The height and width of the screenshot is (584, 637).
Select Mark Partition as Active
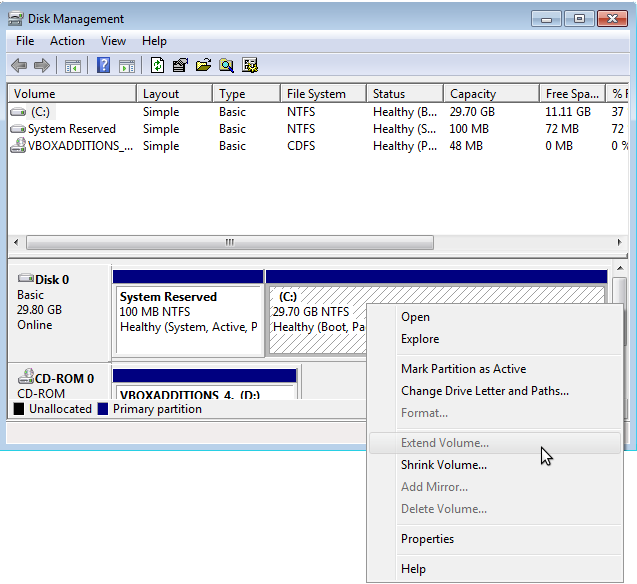click(495, 369)
